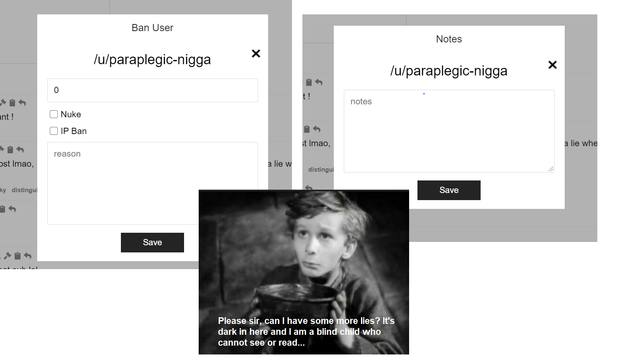Grab the notes textarea resize handle

click(551, 169)
